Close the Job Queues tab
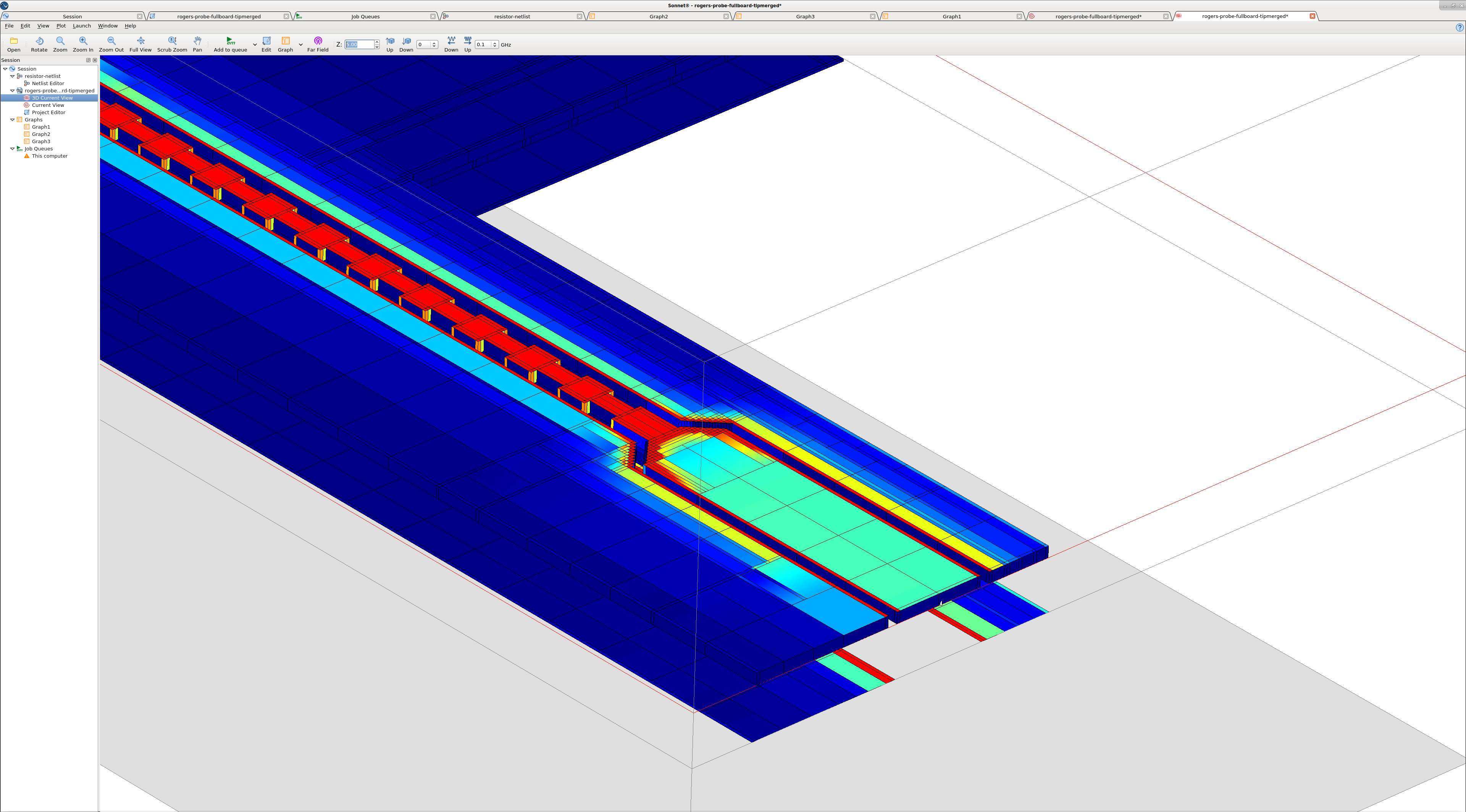Image resolution: width=1466 pixels, height=812 pixels. [x=433, y=16]
